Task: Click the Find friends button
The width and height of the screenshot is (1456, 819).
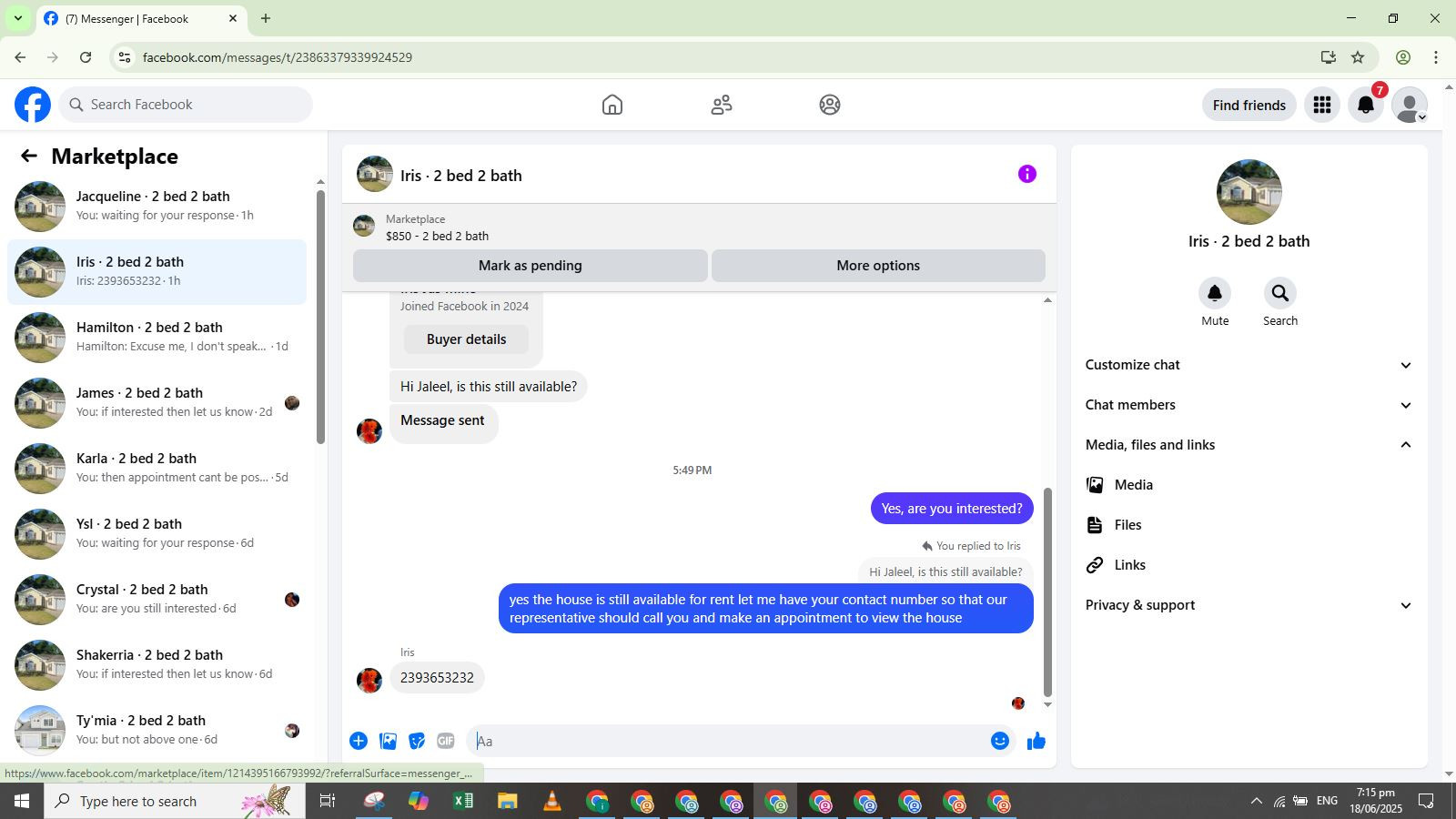Action: point(1249,105)
